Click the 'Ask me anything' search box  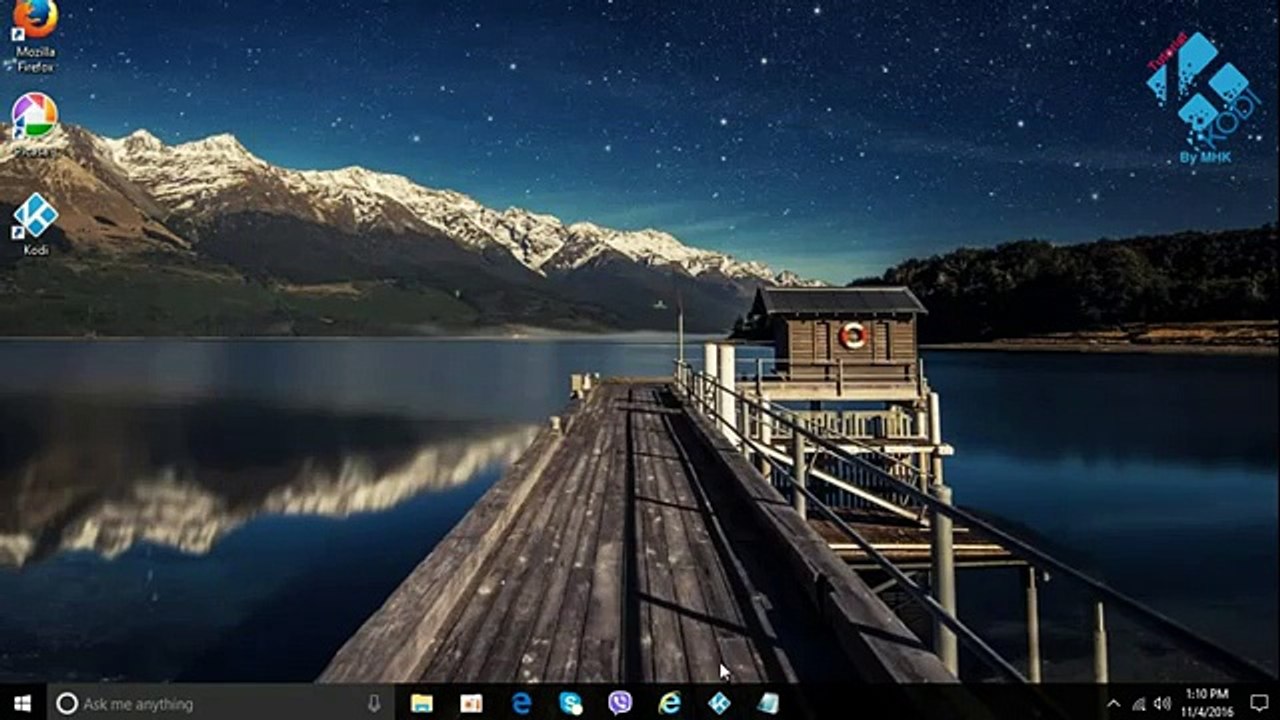point(222,703)
